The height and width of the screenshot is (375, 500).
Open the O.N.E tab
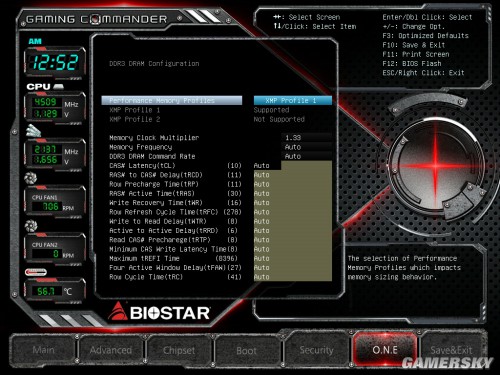click(385, 350)
